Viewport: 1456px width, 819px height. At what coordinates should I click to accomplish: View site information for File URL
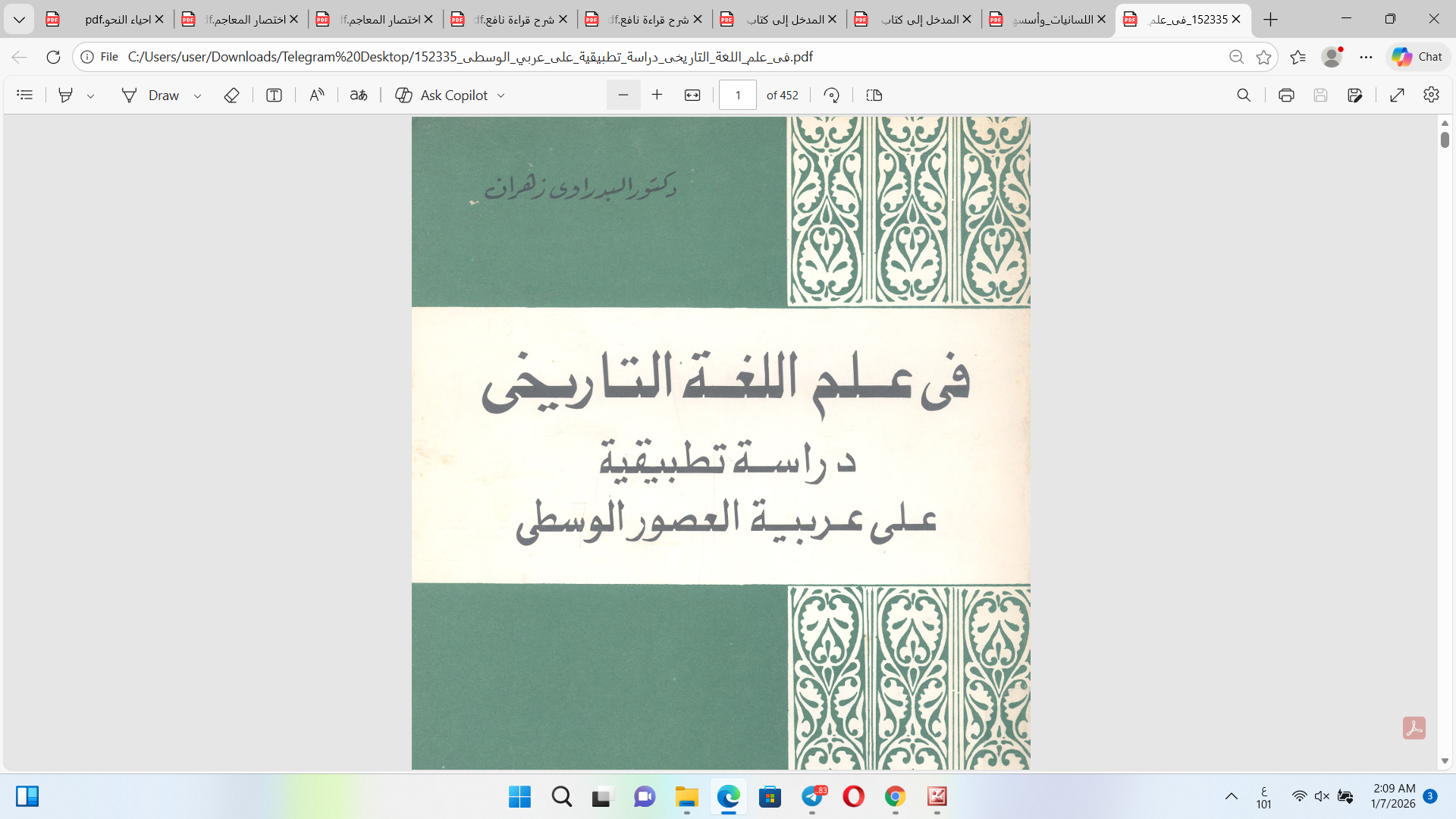(99, 57)
